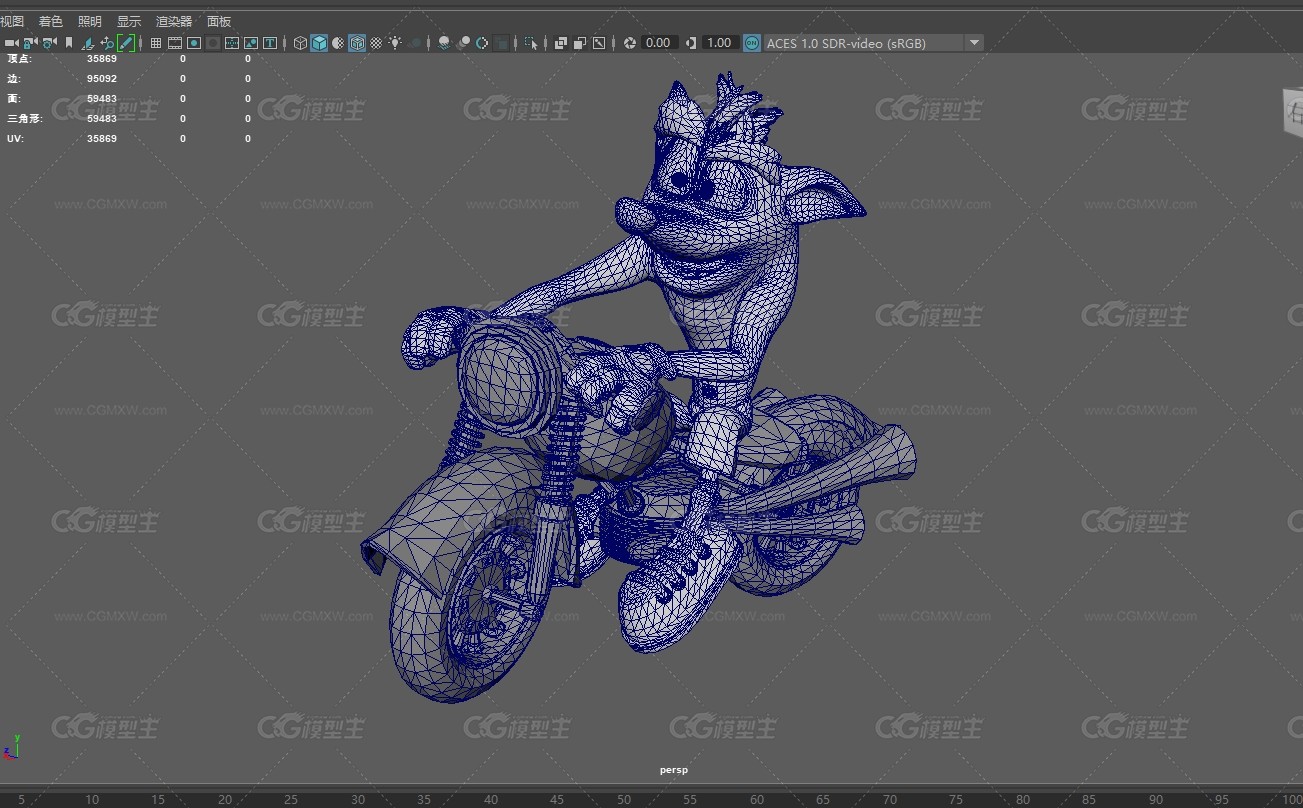Click frame 65 on time slider
The width and height of the screenshot is (1303, 808).
tap(823, 800)
